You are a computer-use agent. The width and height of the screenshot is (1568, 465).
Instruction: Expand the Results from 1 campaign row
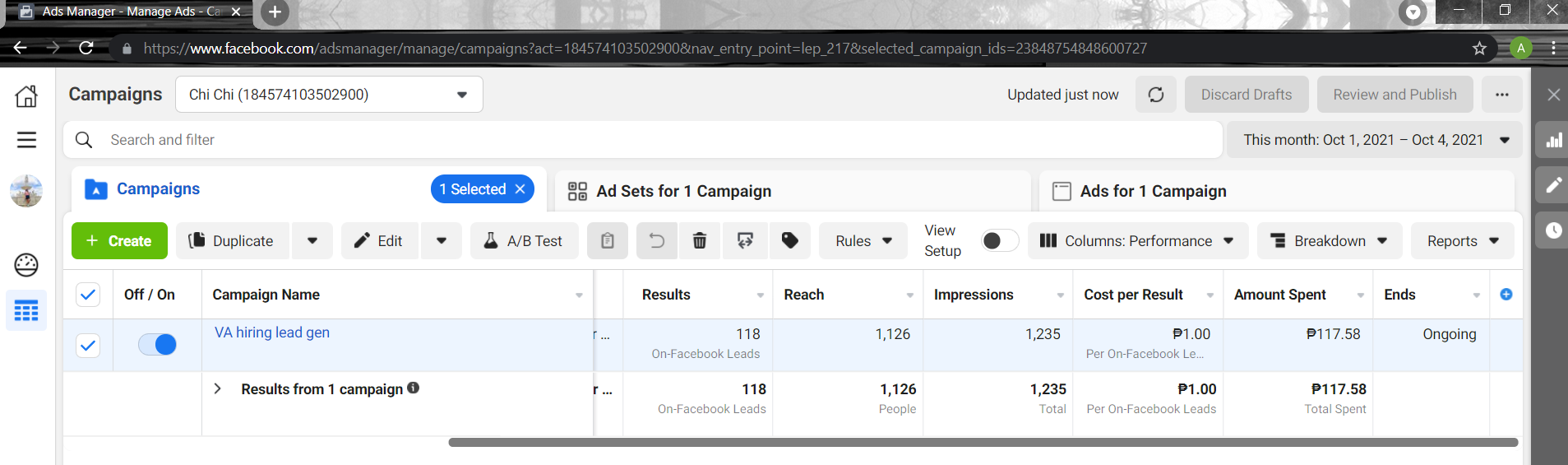217,388
